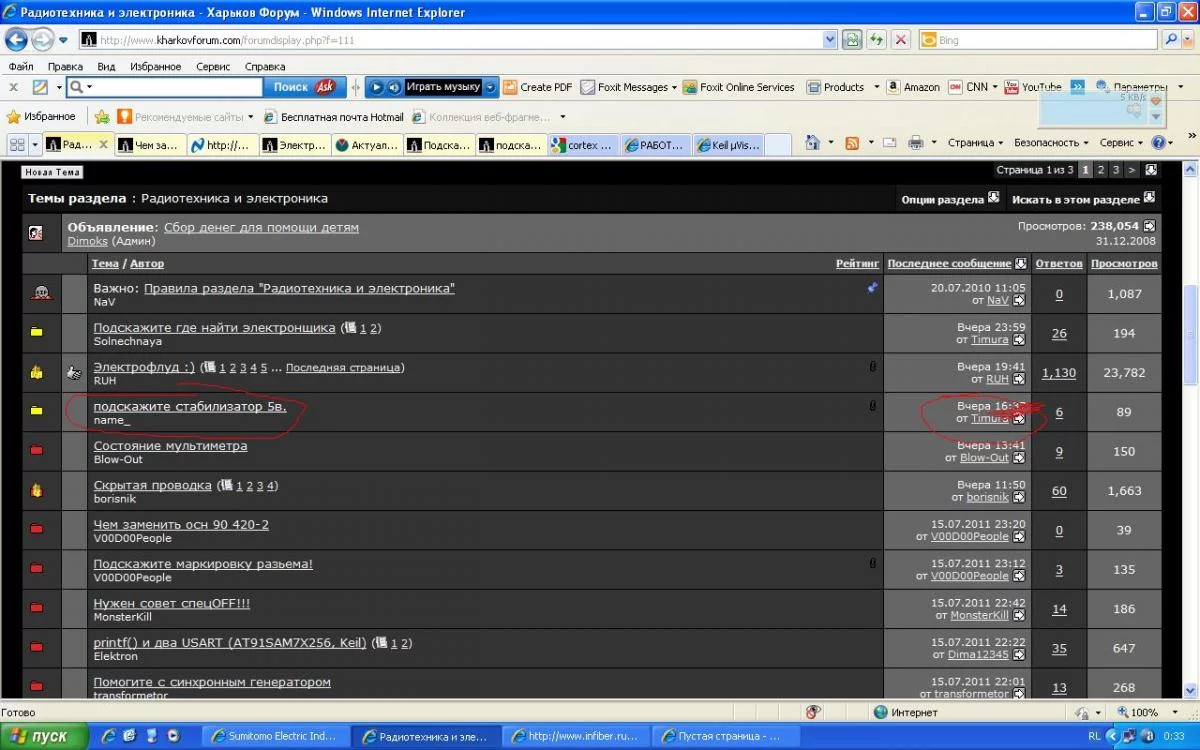Sort threads by Просмотров column header
Image resolution: width=1200 pixels, height=750 pixels.
click(1124, 263)
